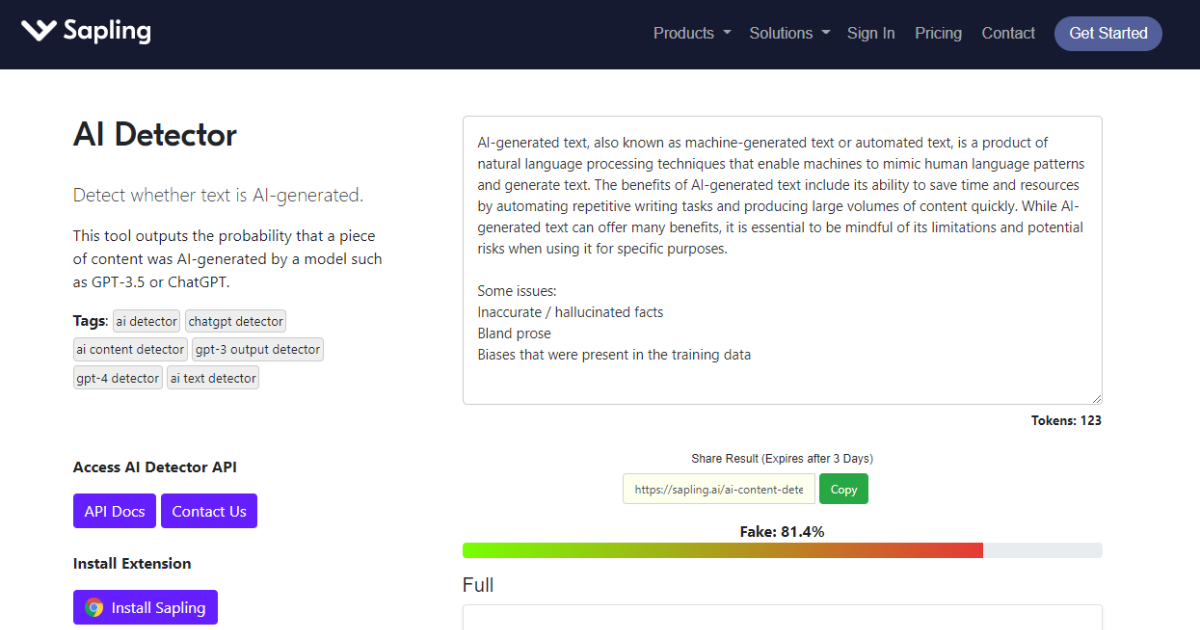
Task: Click the Copy button for share link
Action: pos(843,489)
